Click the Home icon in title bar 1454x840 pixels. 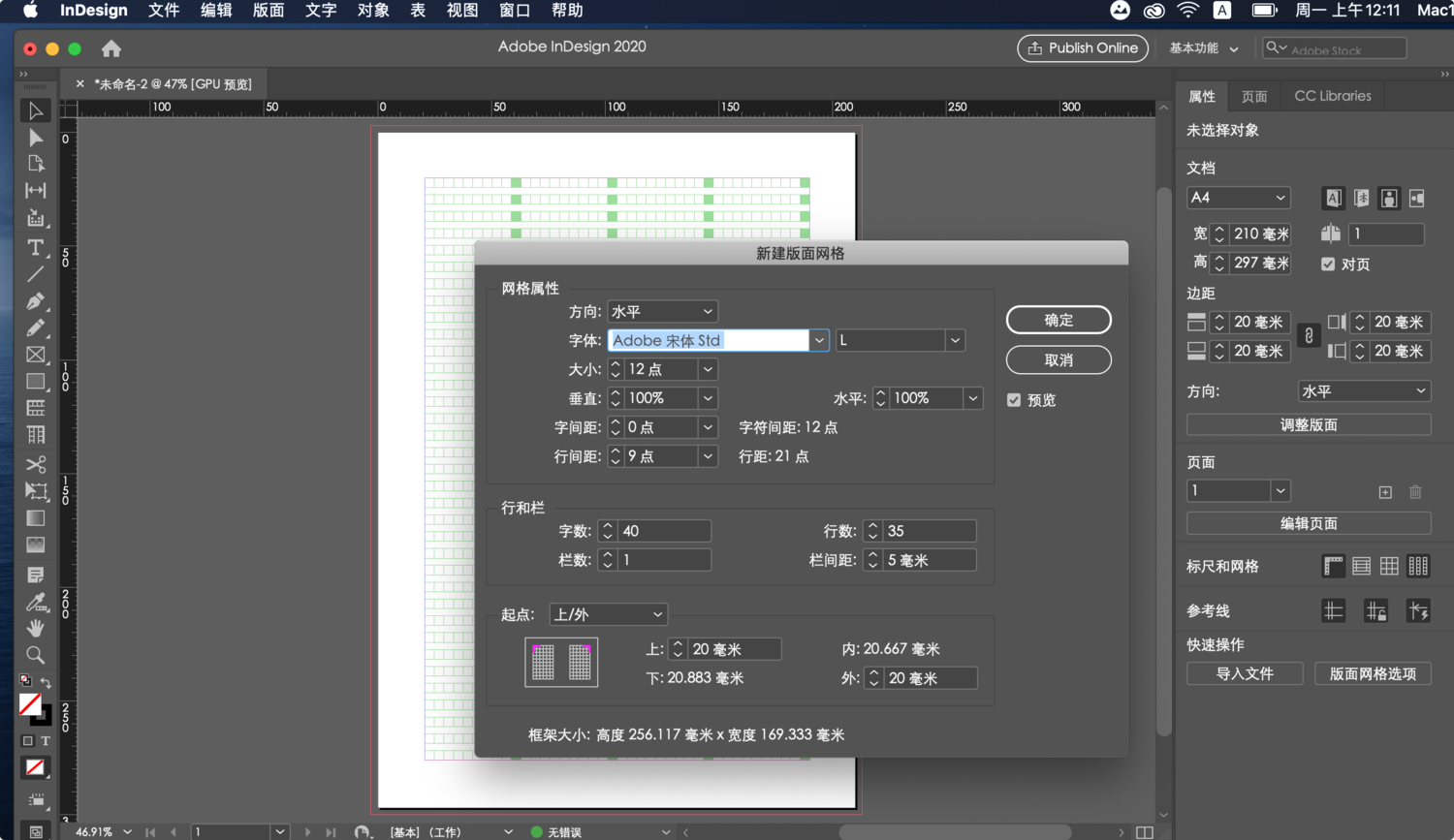point(111,48)
